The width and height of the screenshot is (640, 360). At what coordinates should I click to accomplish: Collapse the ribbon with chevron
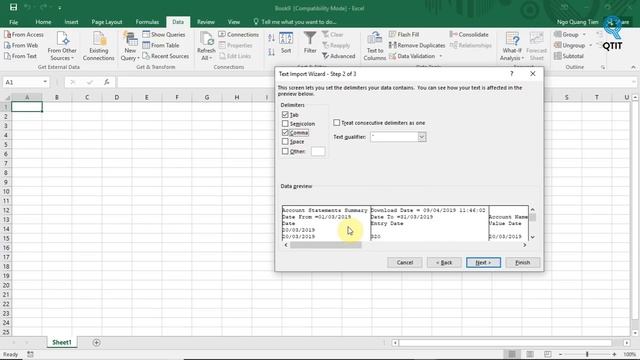point(633,67)
